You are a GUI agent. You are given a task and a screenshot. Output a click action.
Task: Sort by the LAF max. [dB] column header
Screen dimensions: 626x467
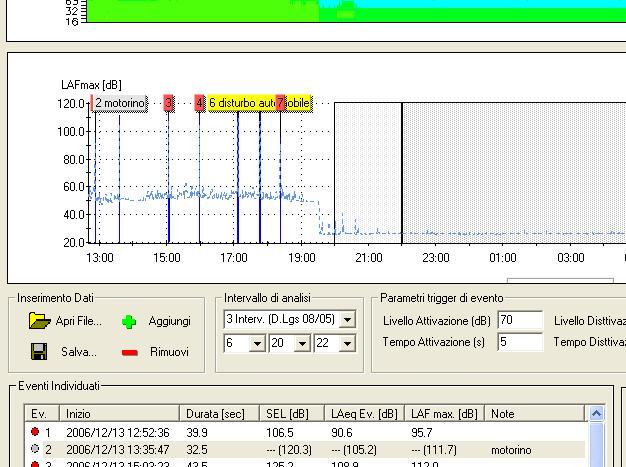[x=444, y=414]
